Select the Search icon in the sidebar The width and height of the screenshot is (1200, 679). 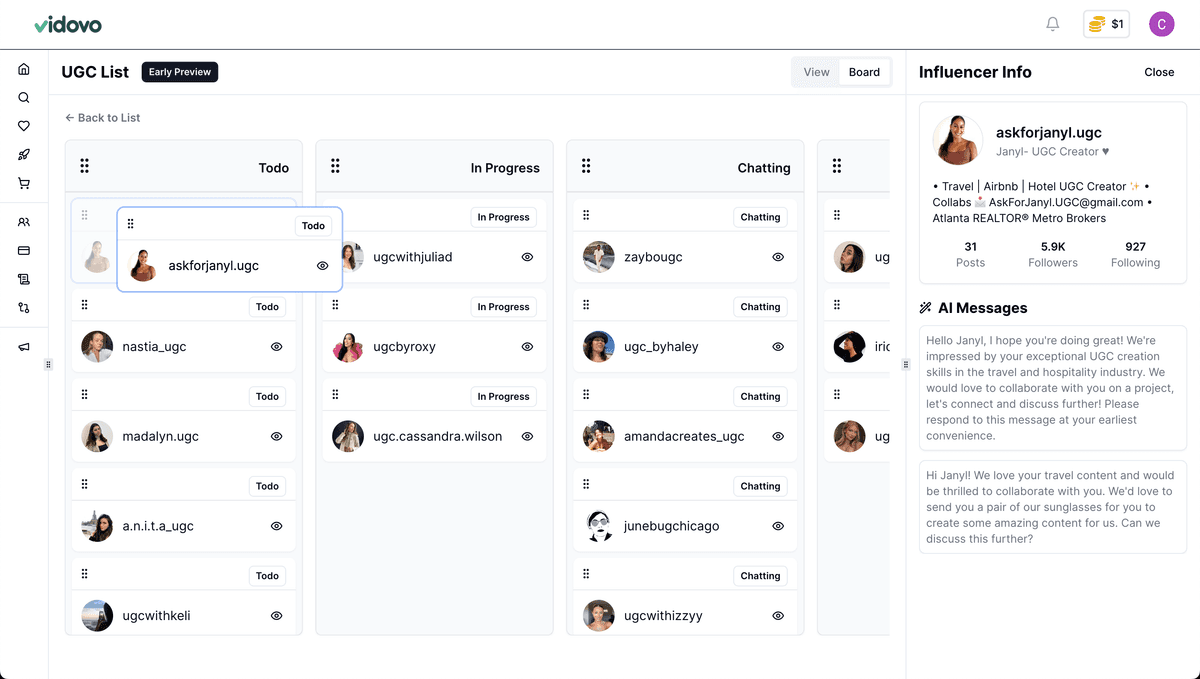point(24,97)
